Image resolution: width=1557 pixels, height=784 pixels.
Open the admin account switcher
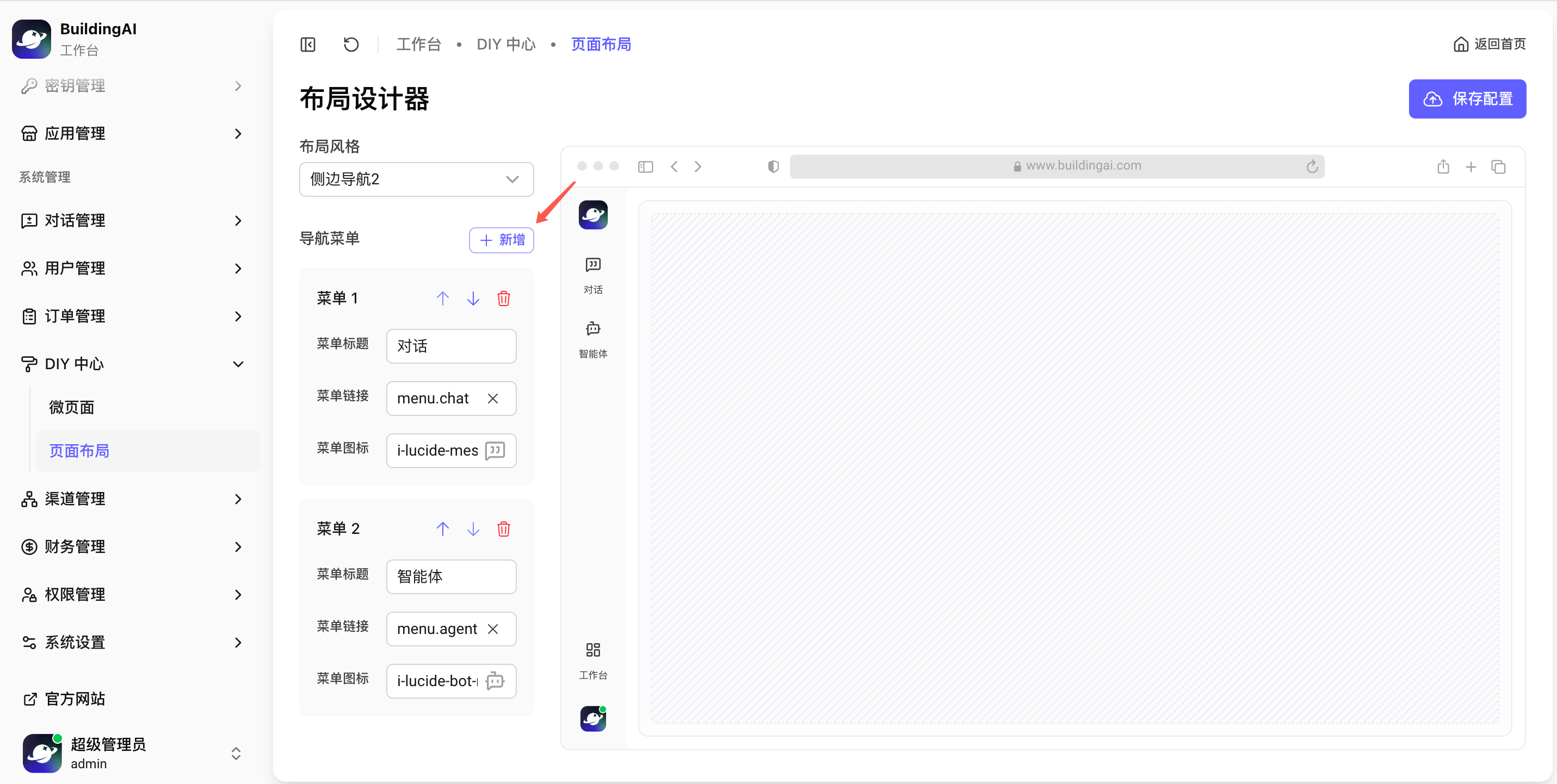tap(236, 753)
